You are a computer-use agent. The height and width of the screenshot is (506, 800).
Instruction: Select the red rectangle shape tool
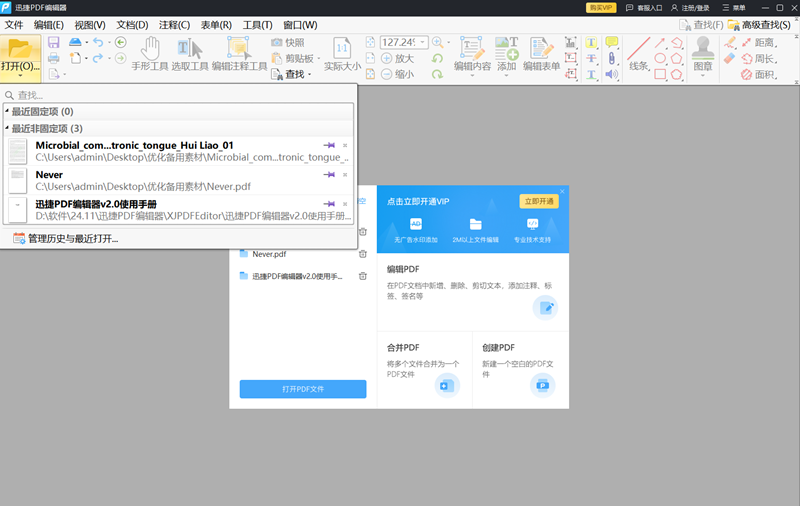660,74
